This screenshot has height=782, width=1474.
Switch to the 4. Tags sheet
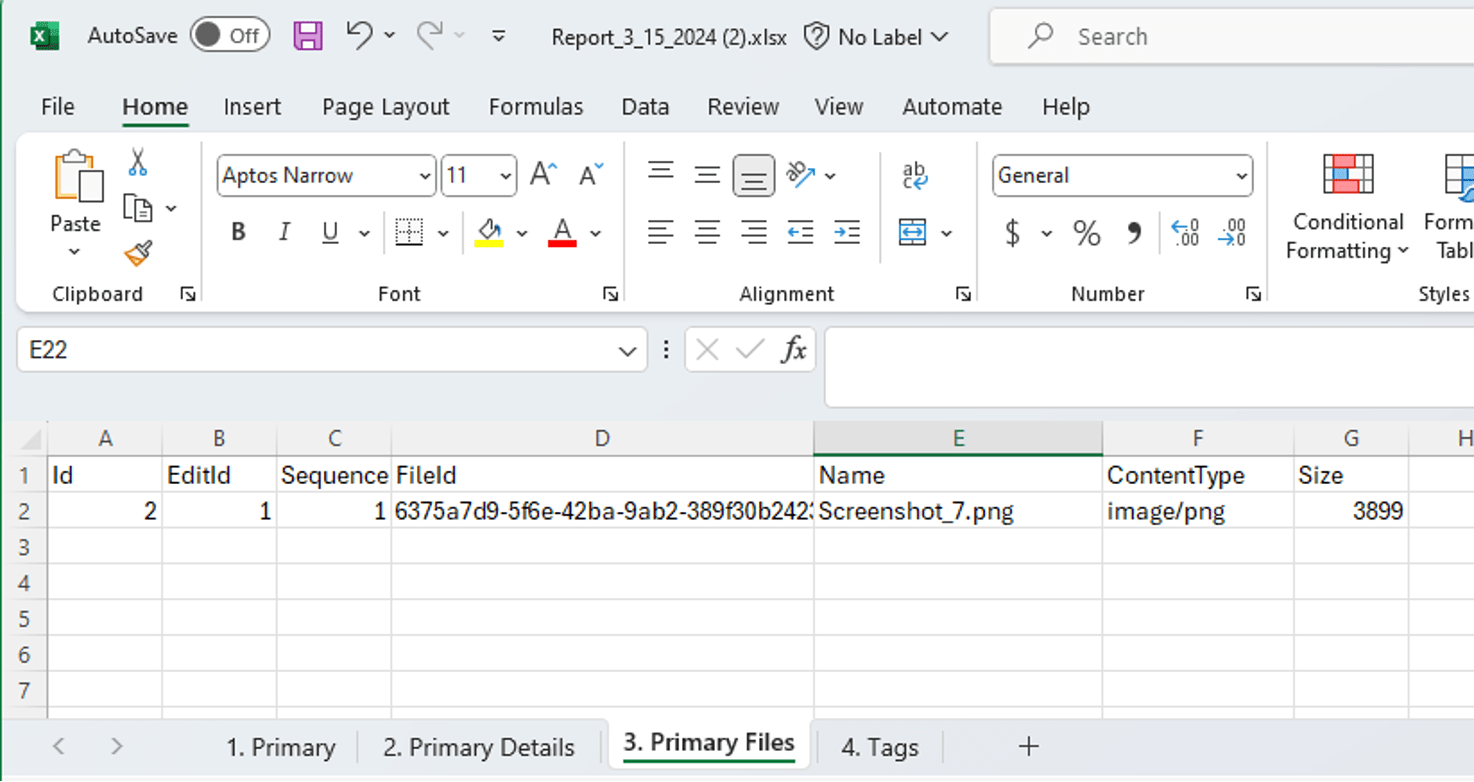[x=880, y=747]
